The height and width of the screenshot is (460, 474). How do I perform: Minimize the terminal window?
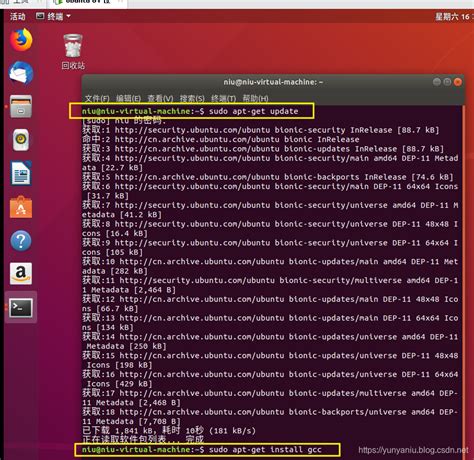(437, 82)
